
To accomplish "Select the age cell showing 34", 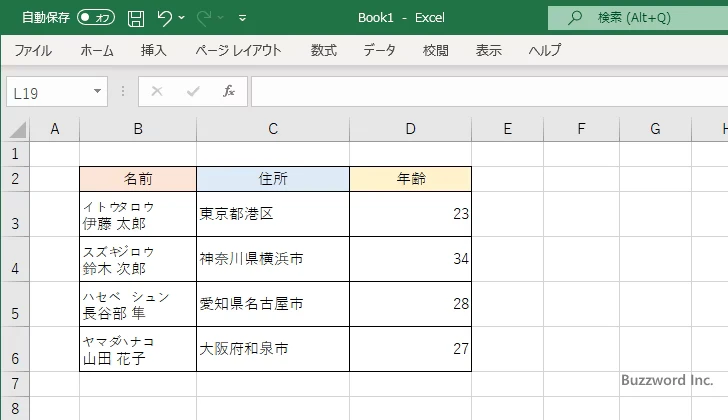I will (x=410, y=259).
